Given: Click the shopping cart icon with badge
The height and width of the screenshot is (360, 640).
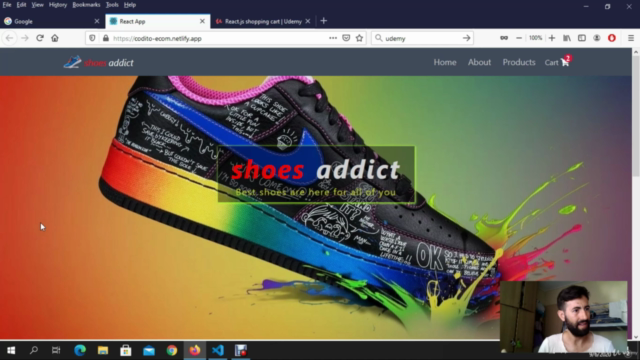Looking at the screenshot, I should (566, 61).
